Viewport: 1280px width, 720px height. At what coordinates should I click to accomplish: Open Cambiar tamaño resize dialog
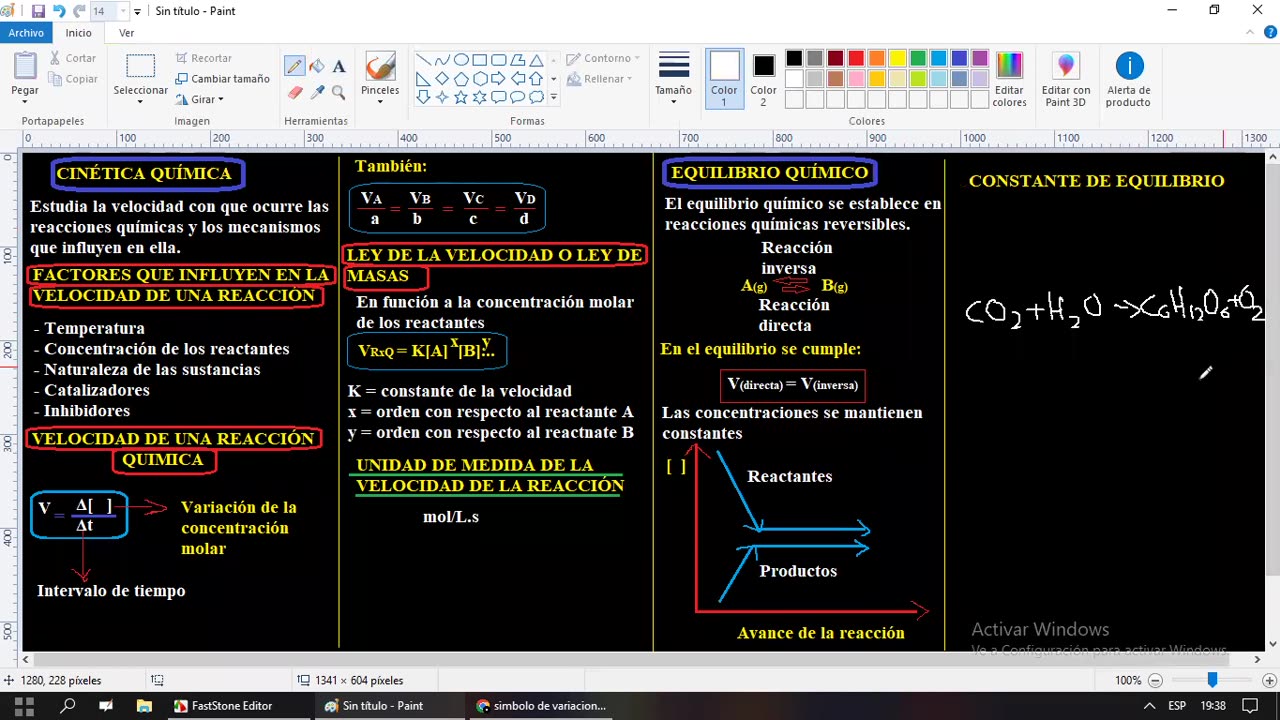222,79
